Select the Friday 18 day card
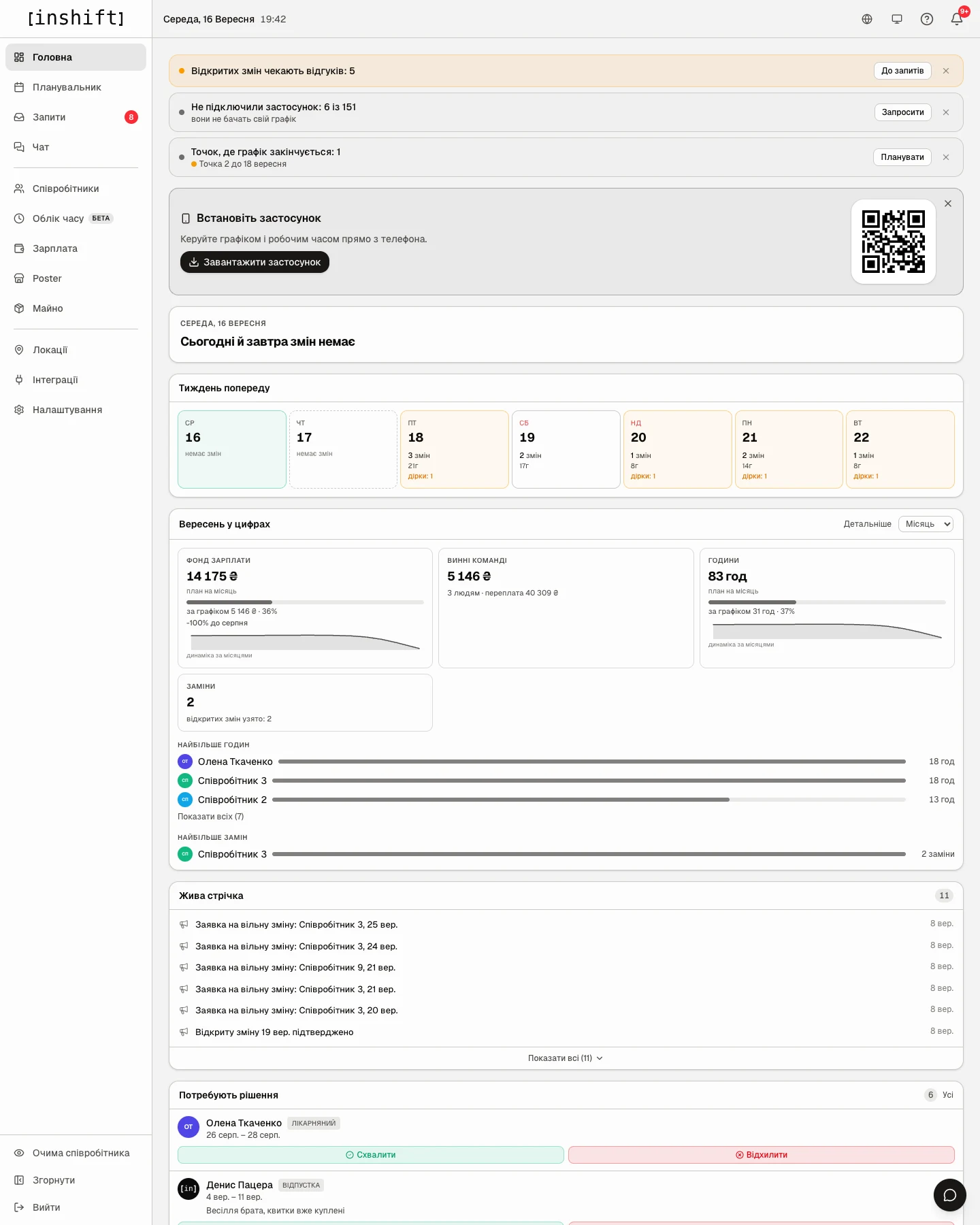 [x=455, y=449]
